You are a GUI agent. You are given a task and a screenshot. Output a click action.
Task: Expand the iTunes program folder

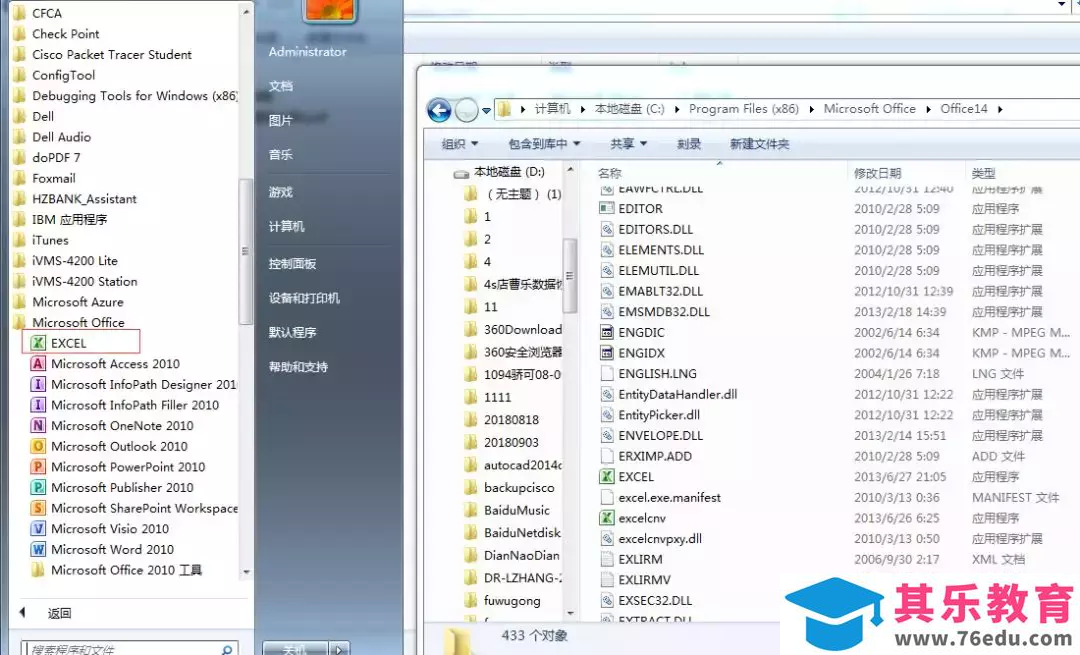click(41, 240)
